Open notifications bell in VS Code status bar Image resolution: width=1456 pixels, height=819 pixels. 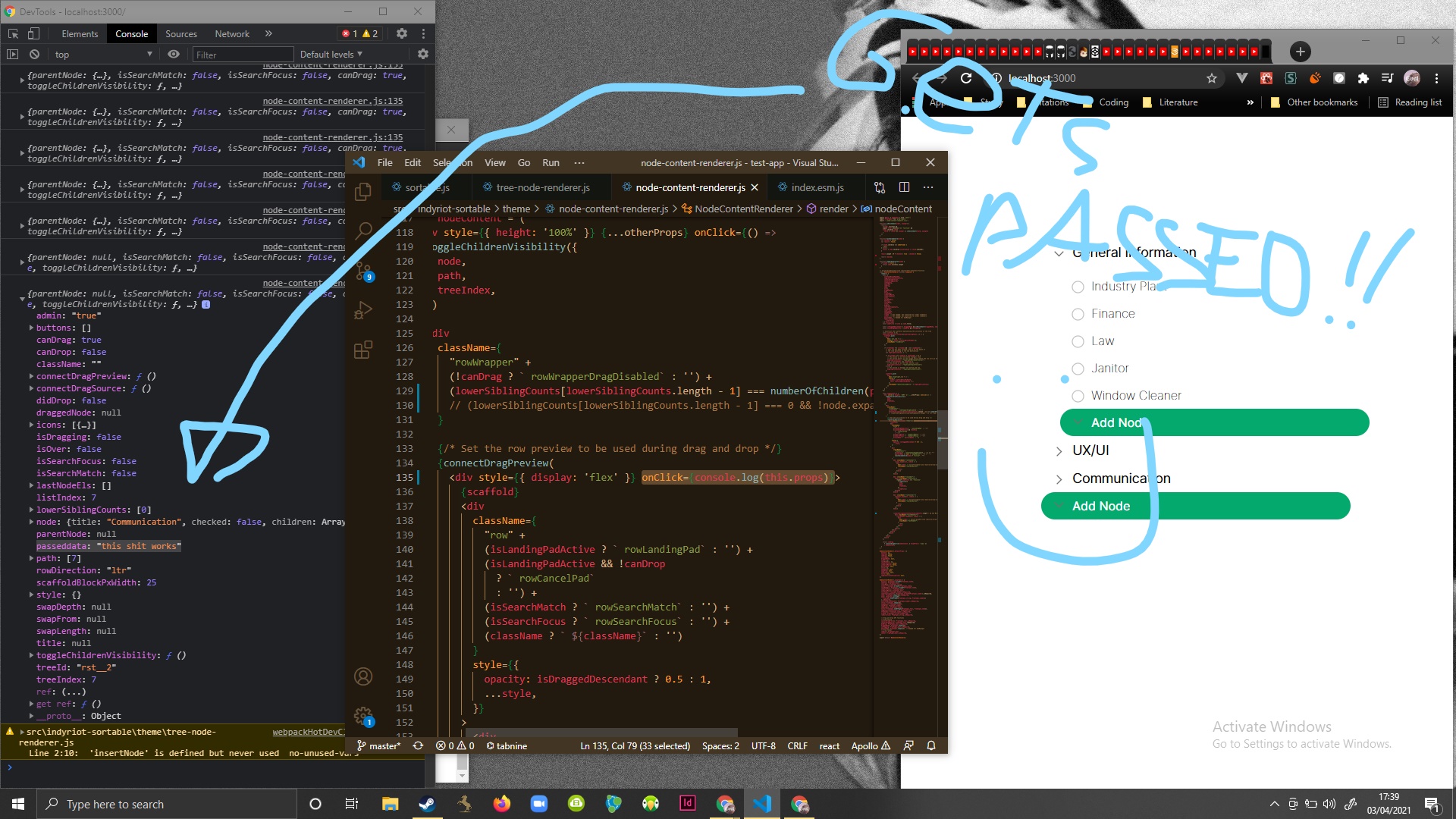(x=930, y=745)
